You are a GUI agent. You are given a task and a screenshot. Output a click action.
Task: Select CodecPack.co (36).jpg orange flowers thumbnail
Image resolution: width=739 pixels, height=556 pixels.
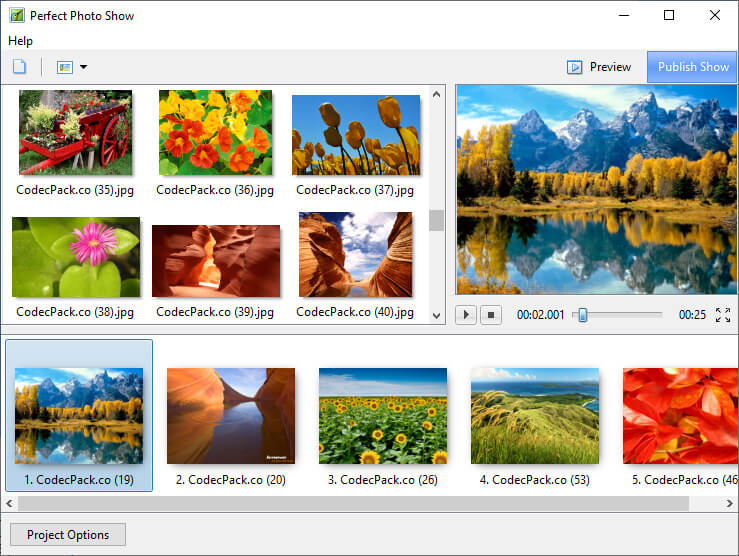pos(215,133)
